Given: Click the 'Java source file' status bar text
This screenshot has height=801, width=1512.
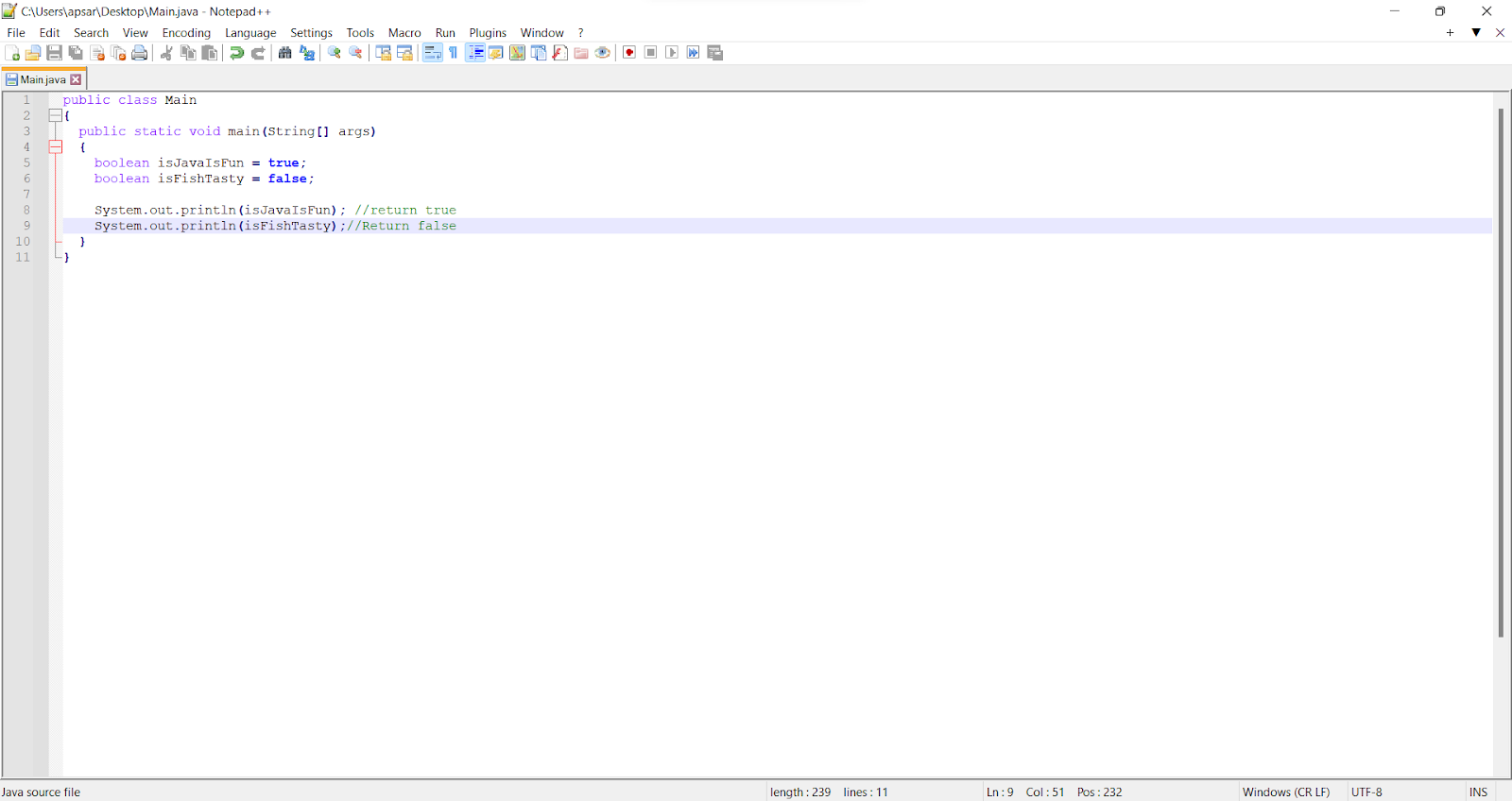Looking at the screenshot, I should coord(42,792).
